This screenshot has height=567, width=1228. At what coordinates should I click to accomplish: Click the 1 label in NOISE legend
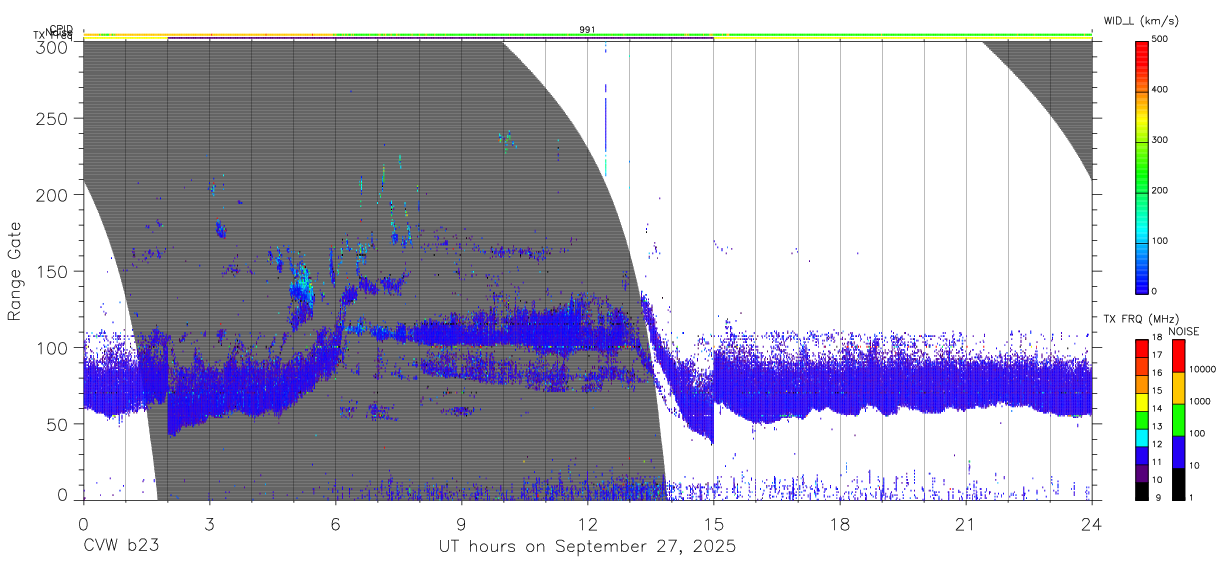(1190, 497)
